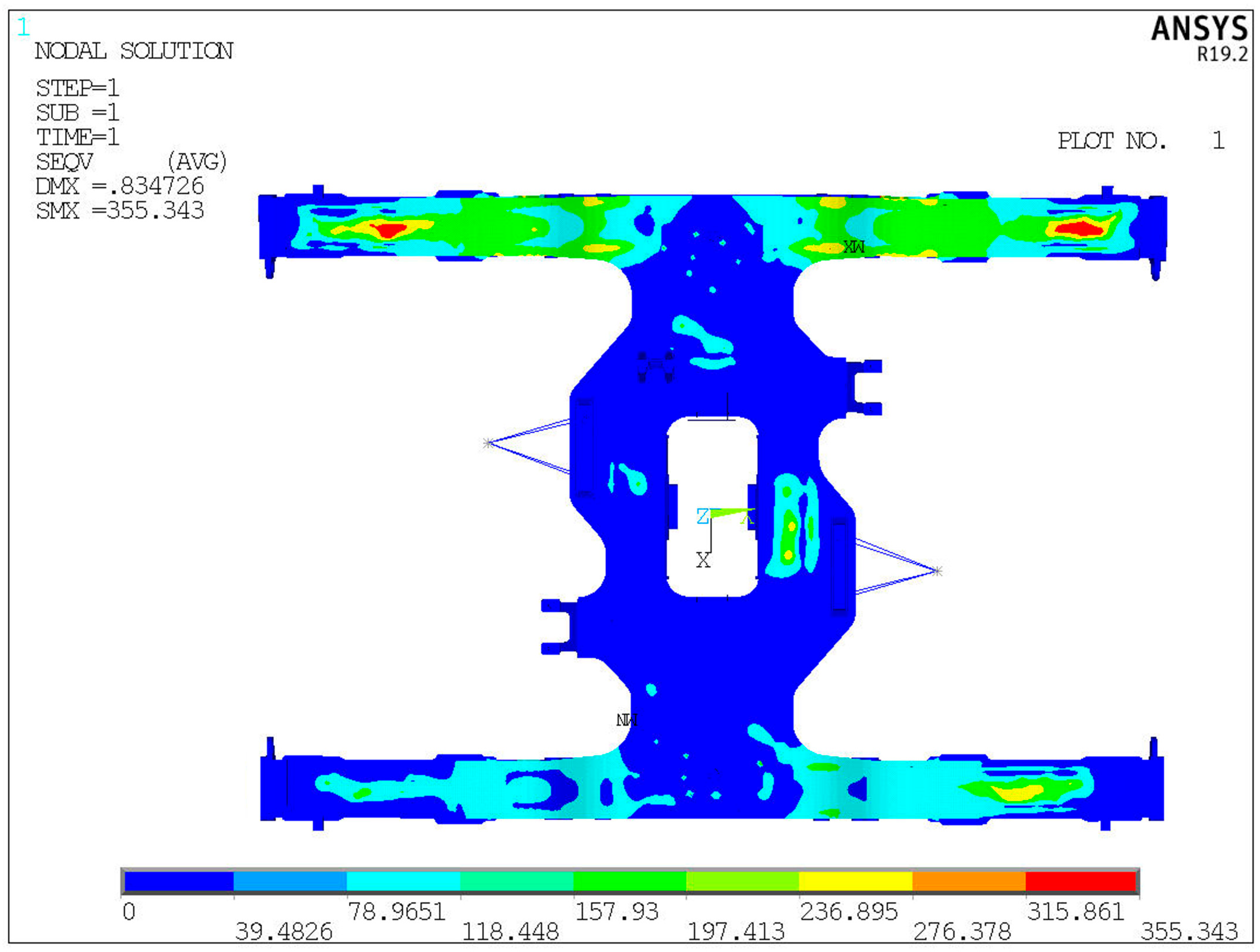Click the left star-shaped constraint node
Viewport: 1260px width, 952px height.
[488, 443]
